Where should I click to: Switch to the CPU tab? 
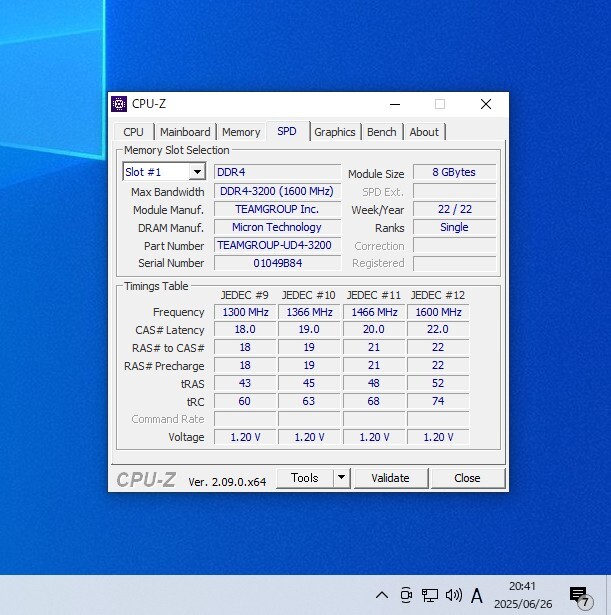133,132
